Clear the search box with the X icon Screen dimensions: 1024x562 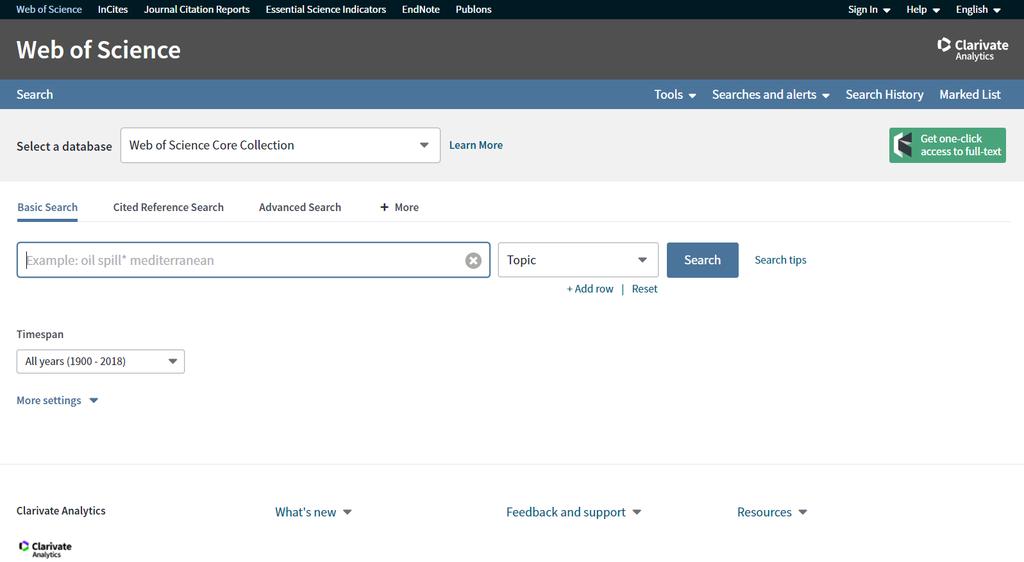473,260
